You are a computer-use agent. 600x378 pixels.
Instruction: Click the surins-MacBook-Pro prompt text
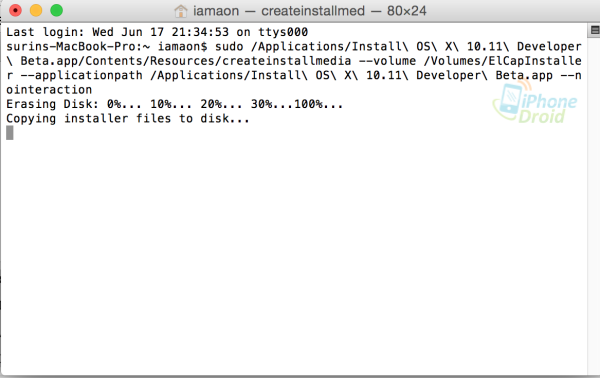(x=78, y=47)
